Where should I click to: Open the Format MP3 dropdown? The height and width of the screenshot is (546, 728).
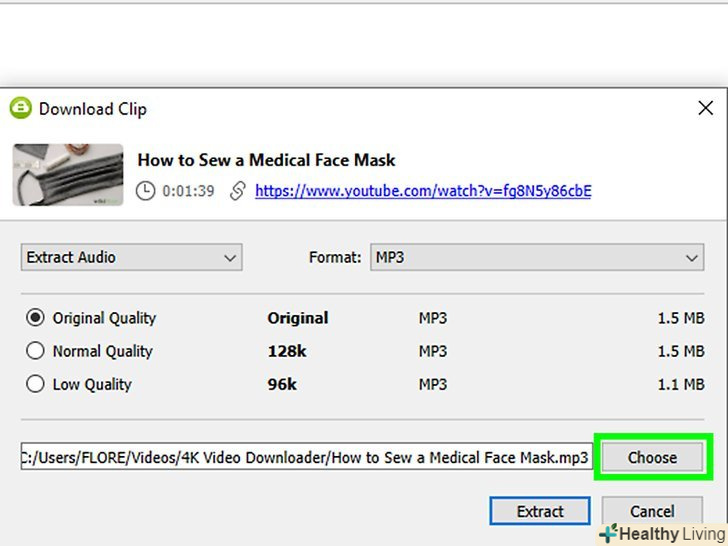[x=537, y=257]
